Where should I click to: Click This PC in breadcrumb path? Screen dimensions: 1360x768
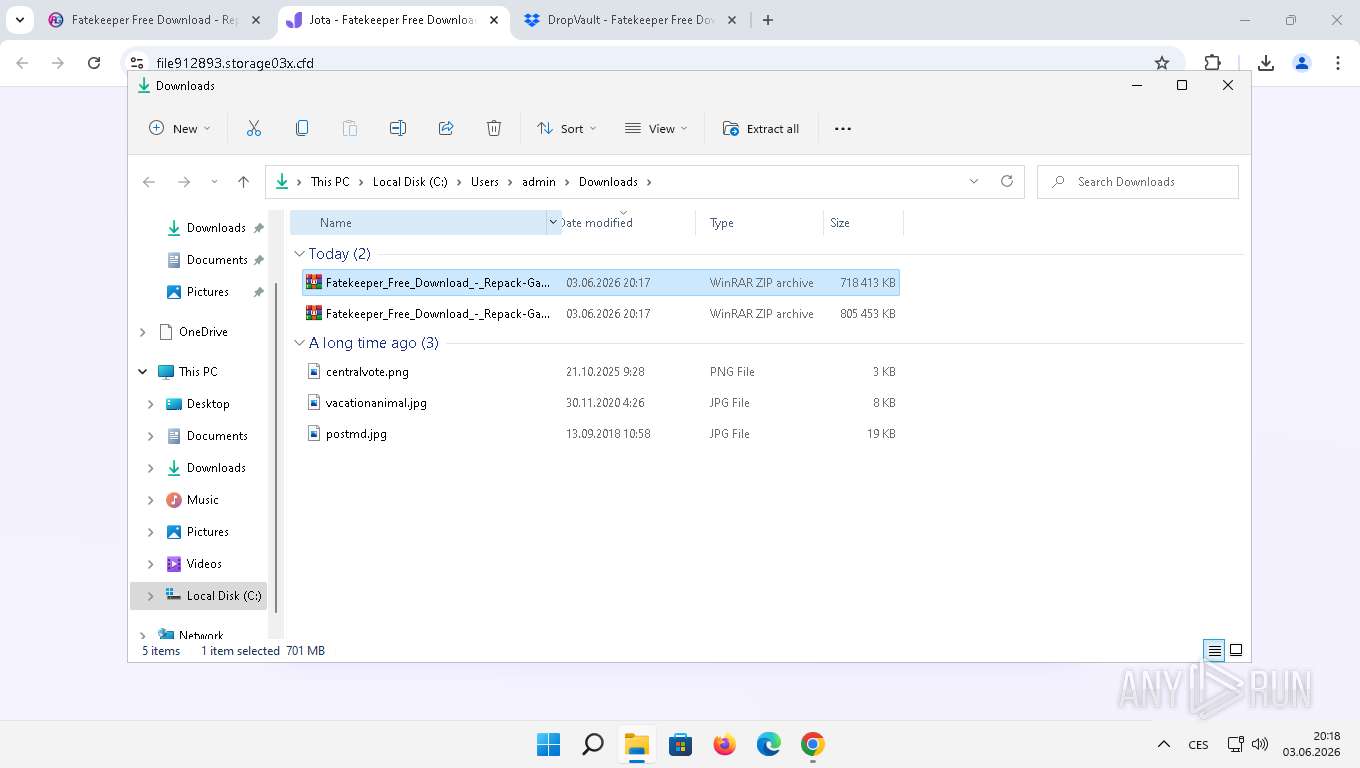330,181
